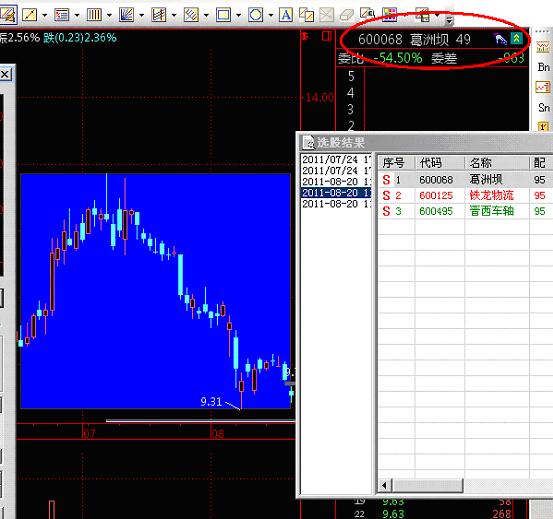Select the rectangle drawing tool
The image size is (553, 519).
[x=223, y=15]
